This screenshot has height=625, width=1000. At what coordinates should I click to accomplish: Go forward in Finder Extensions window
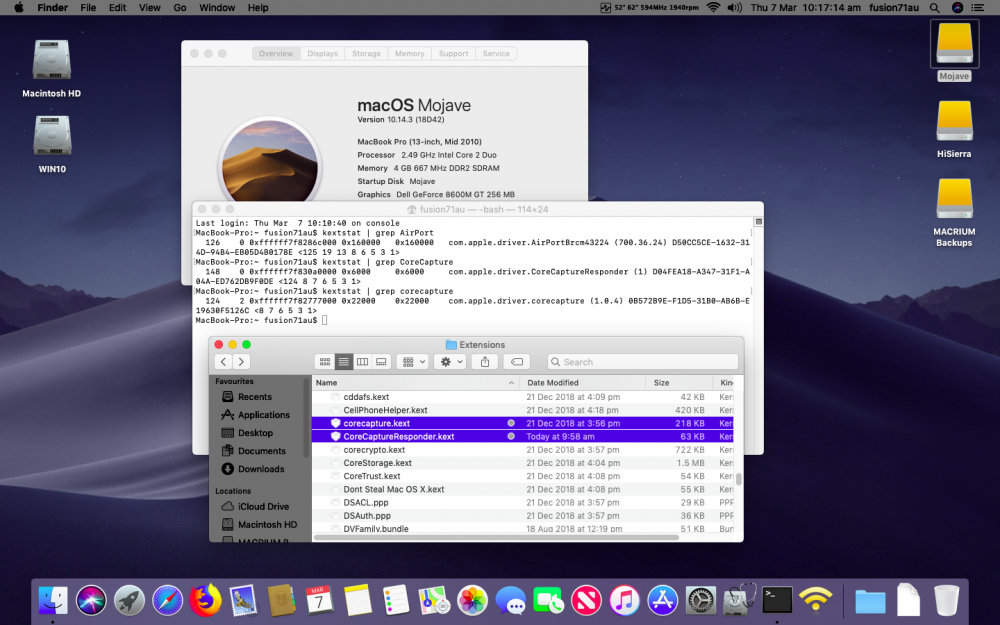pyautogui.click(x=241, y=362)
